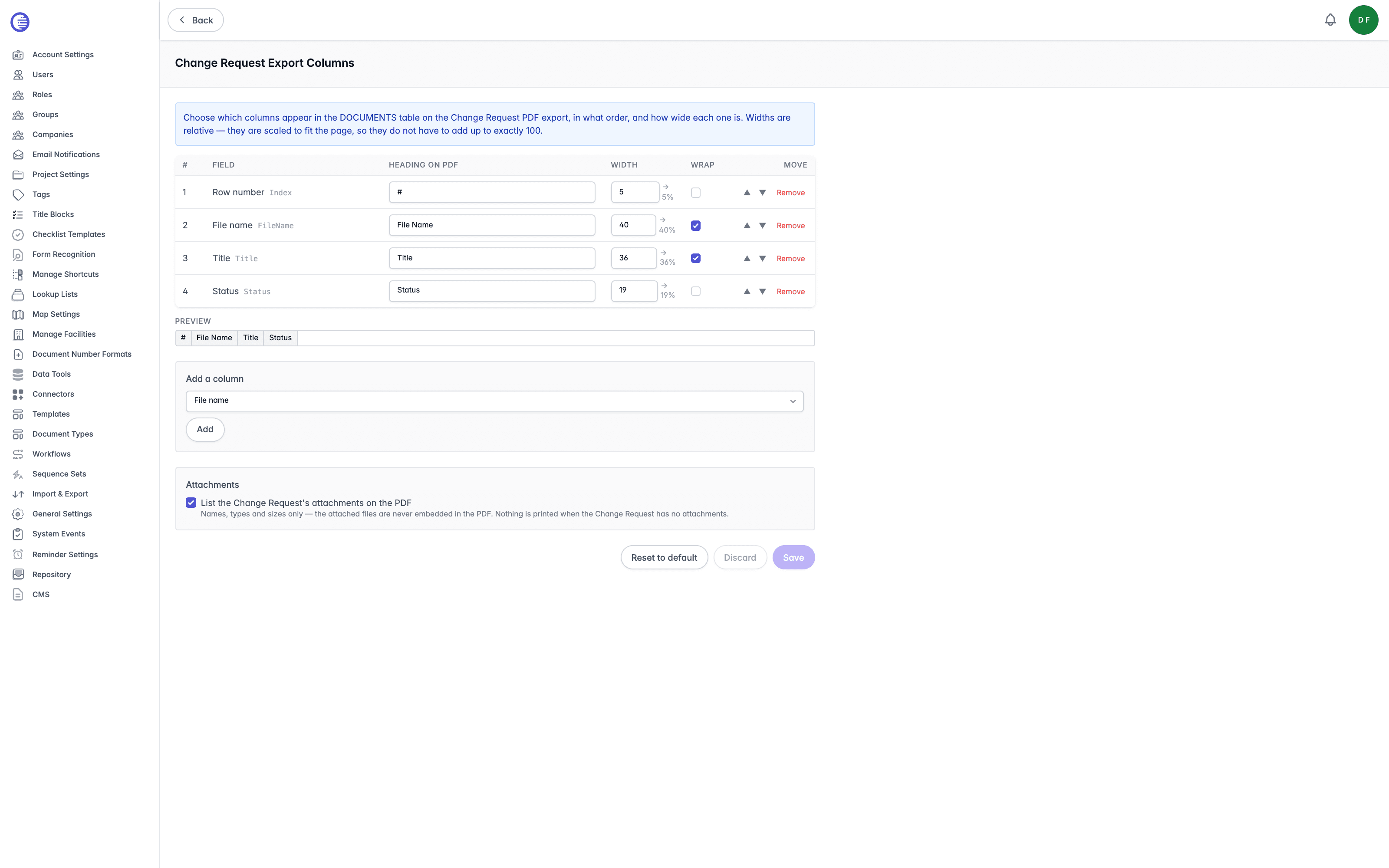1389x868 pixels.
Task: Click the width field showing 40
Action: point(633,225)
